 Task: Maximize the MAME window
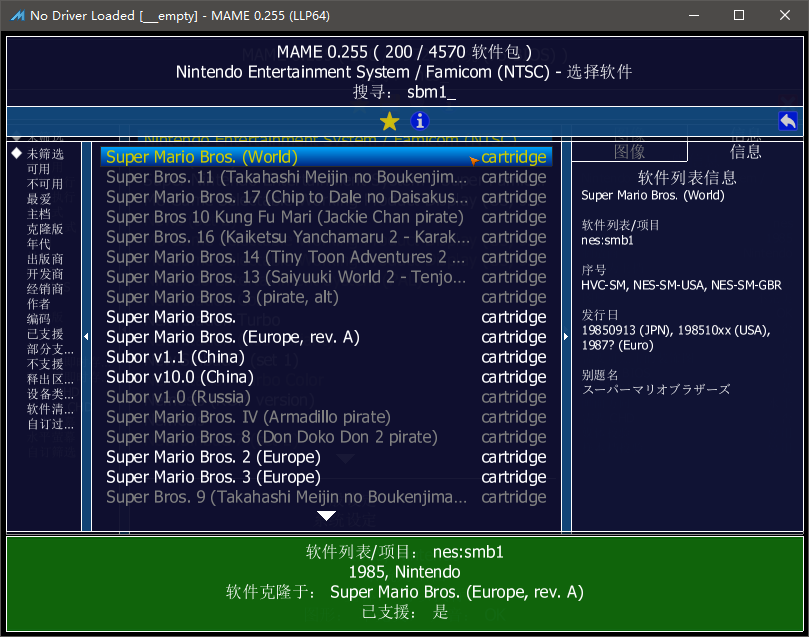coord(739,15)
